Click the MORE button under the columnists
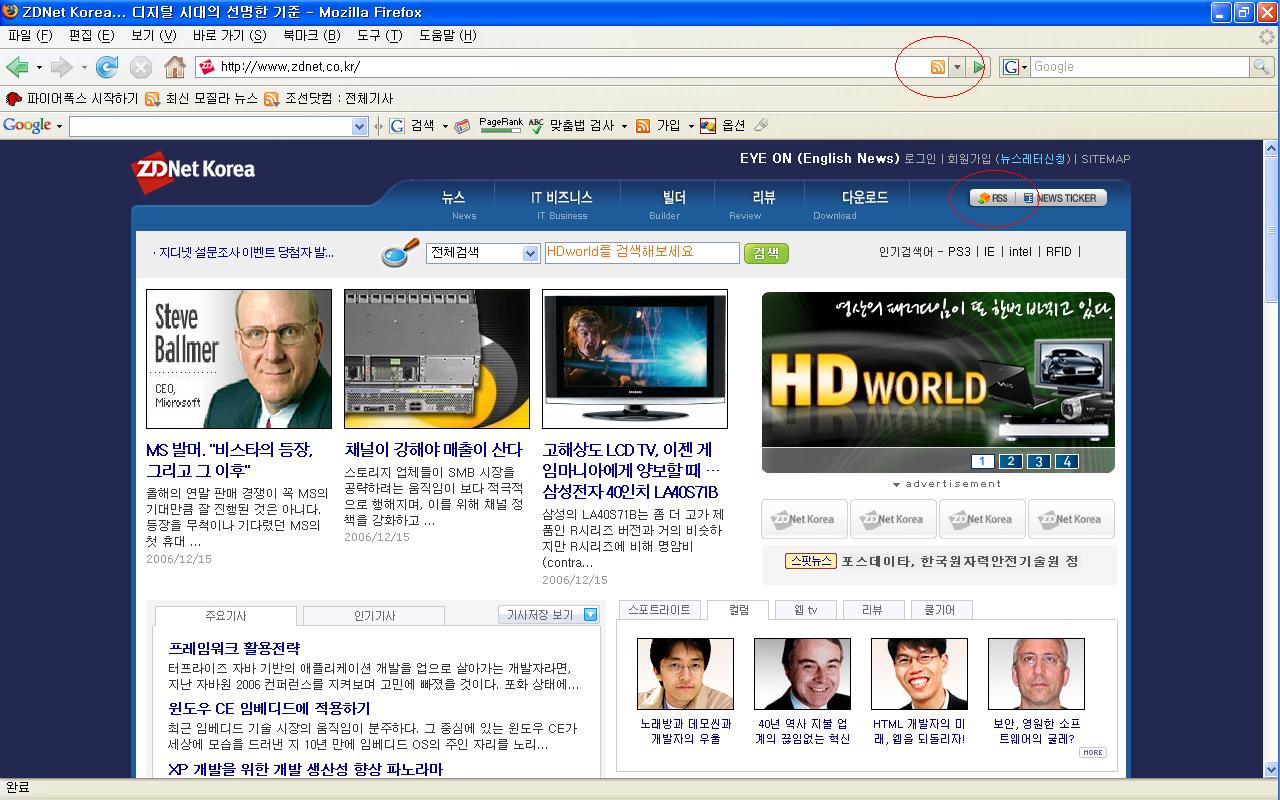The height and width of the screenshot is (800, 1280). tap(1092, 752)
